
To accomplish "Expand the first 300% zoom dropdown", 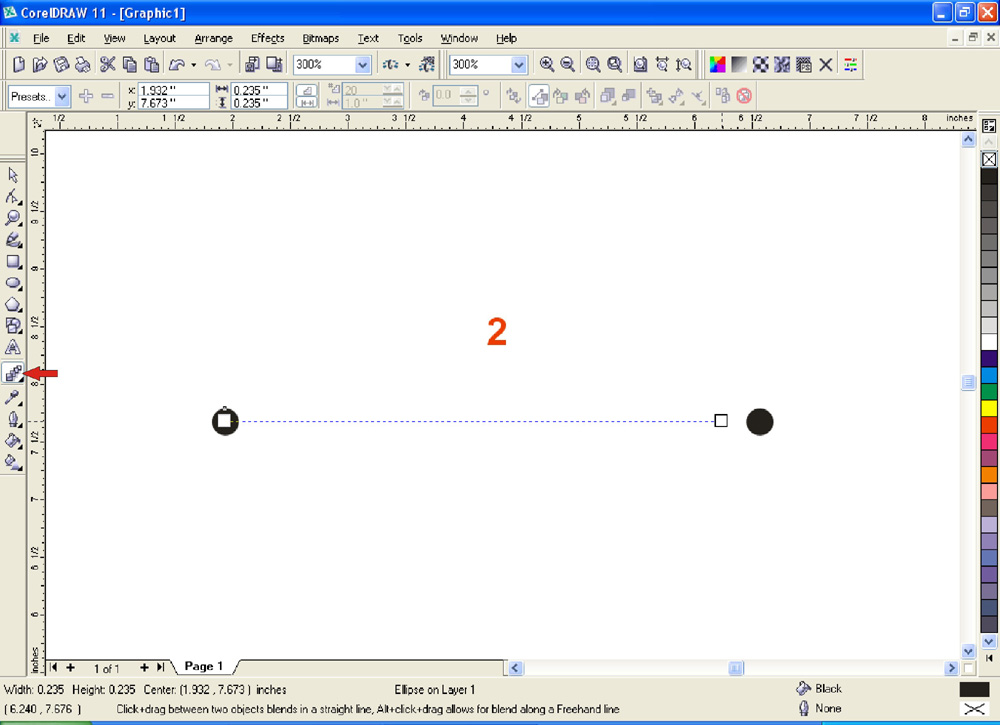I will 362,64.
